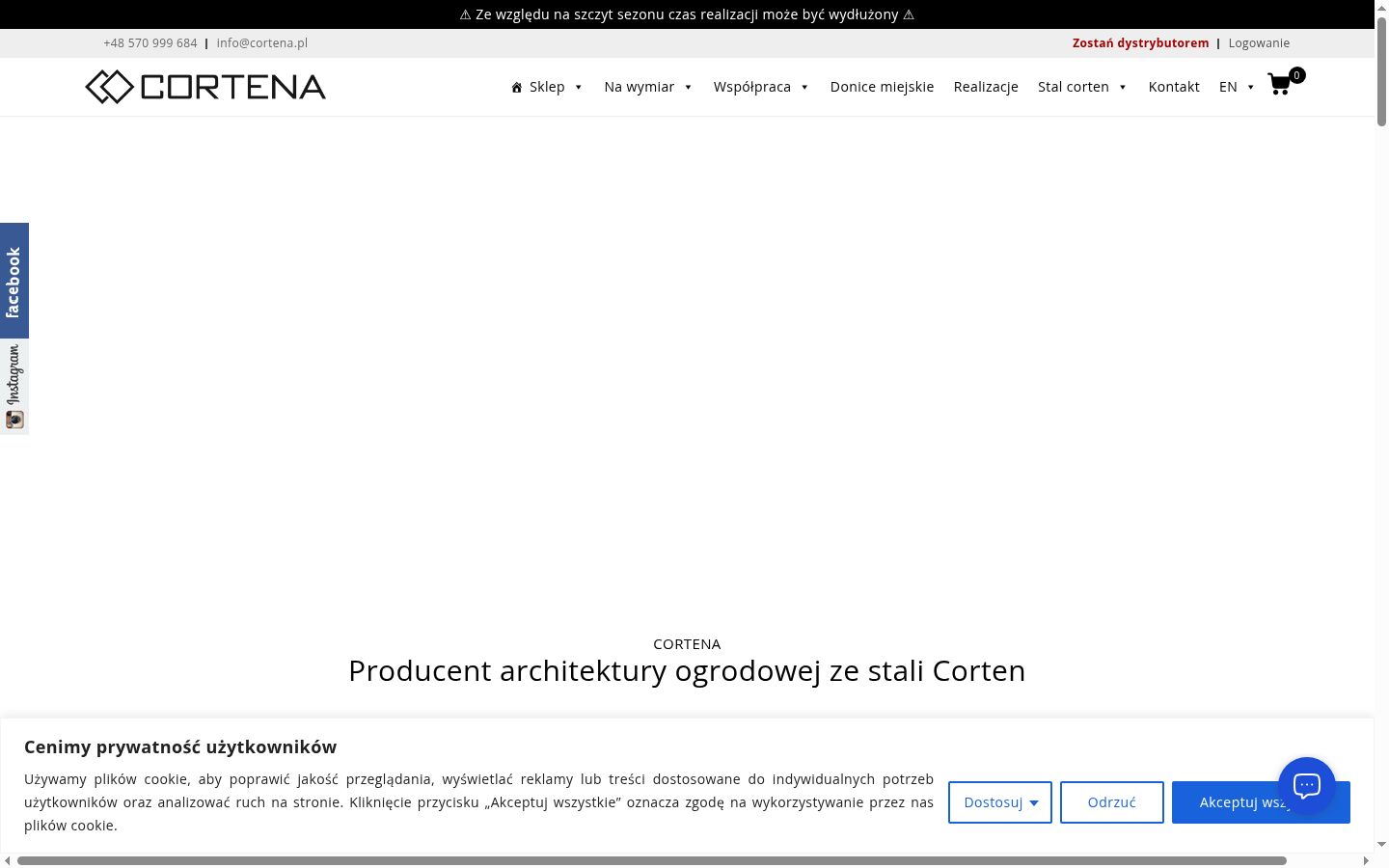Screen dimensions: 1389x868
Task: Open the Dostosuj cookie options
Action: click(1000, 802)
